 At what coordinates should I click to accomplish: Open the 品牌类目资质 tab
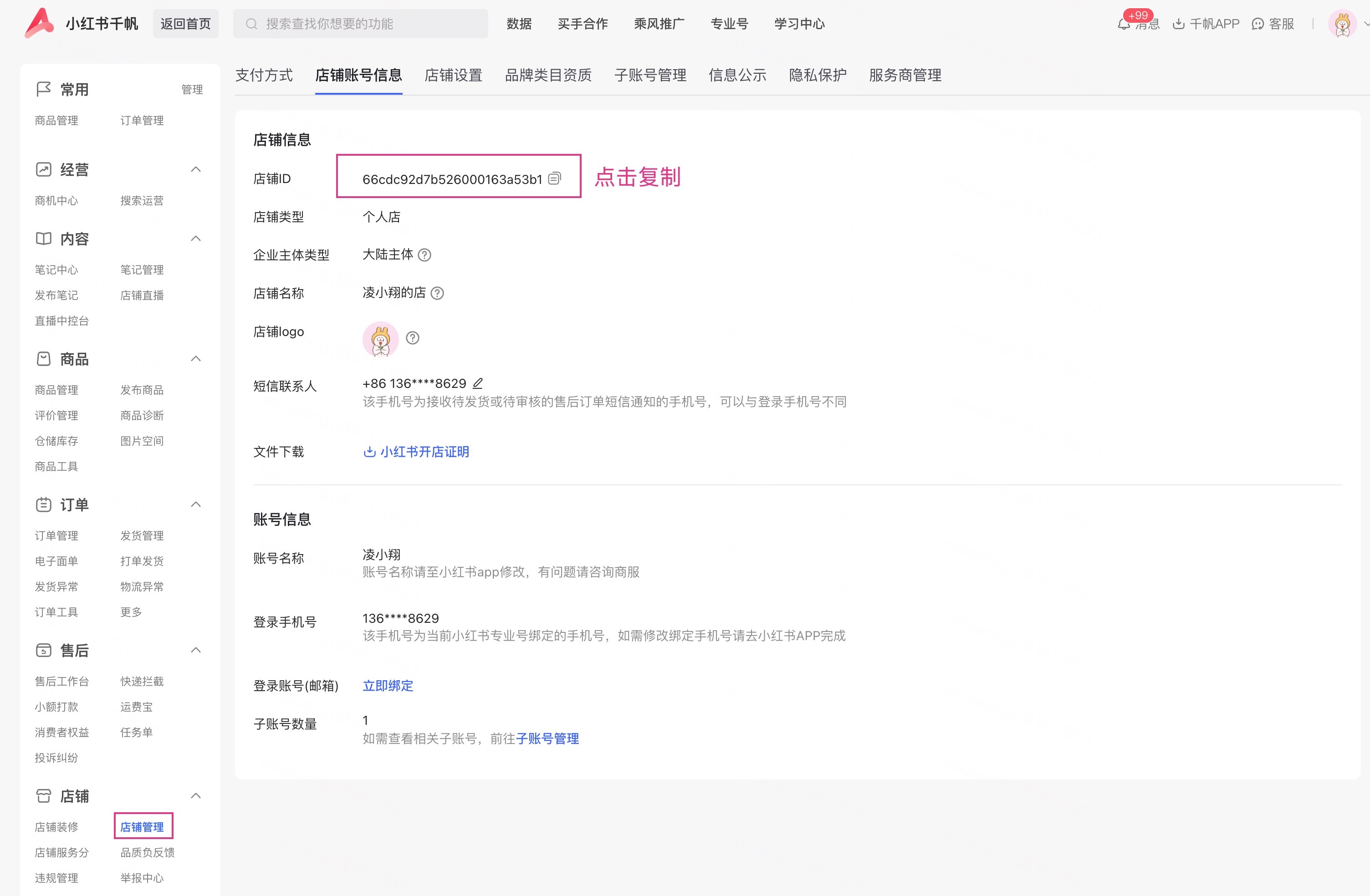point(548,75)
